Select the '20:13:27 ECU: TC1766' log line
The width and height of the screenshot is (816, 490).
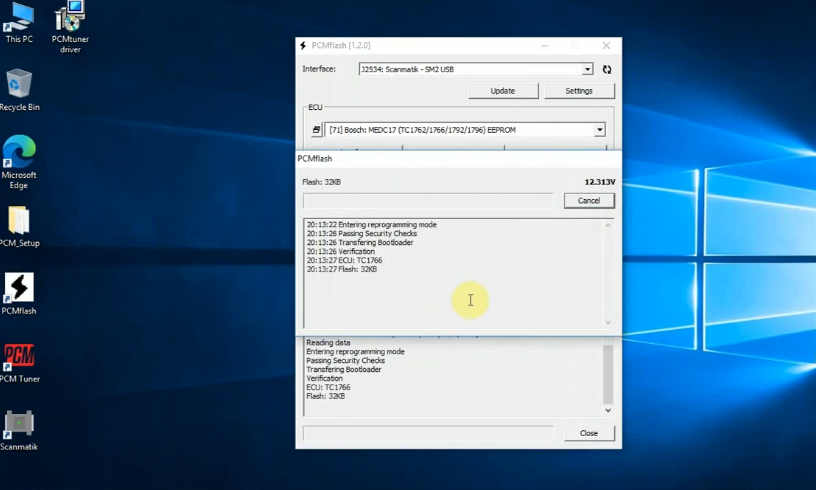(344, 260)
